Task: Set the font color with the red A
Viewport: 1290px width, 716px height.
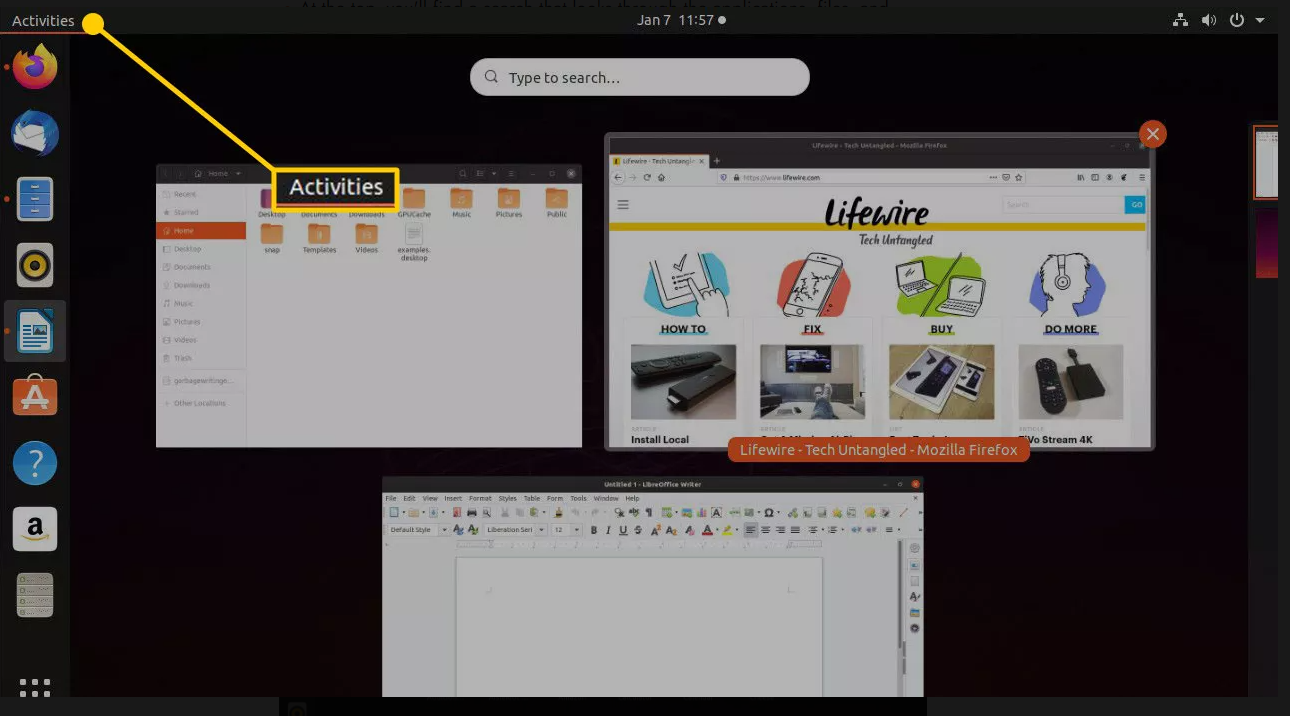Action: [706, 530]
